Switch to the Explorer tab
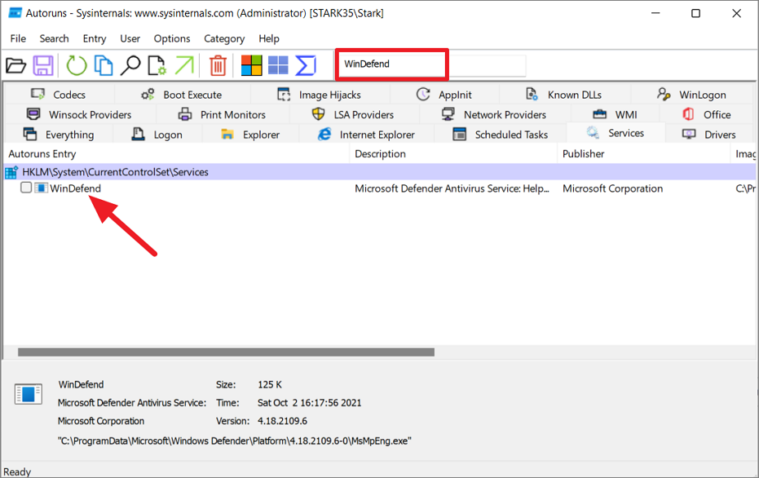The height and width of the screenshot is (478, 759). [x=250, y=135]
